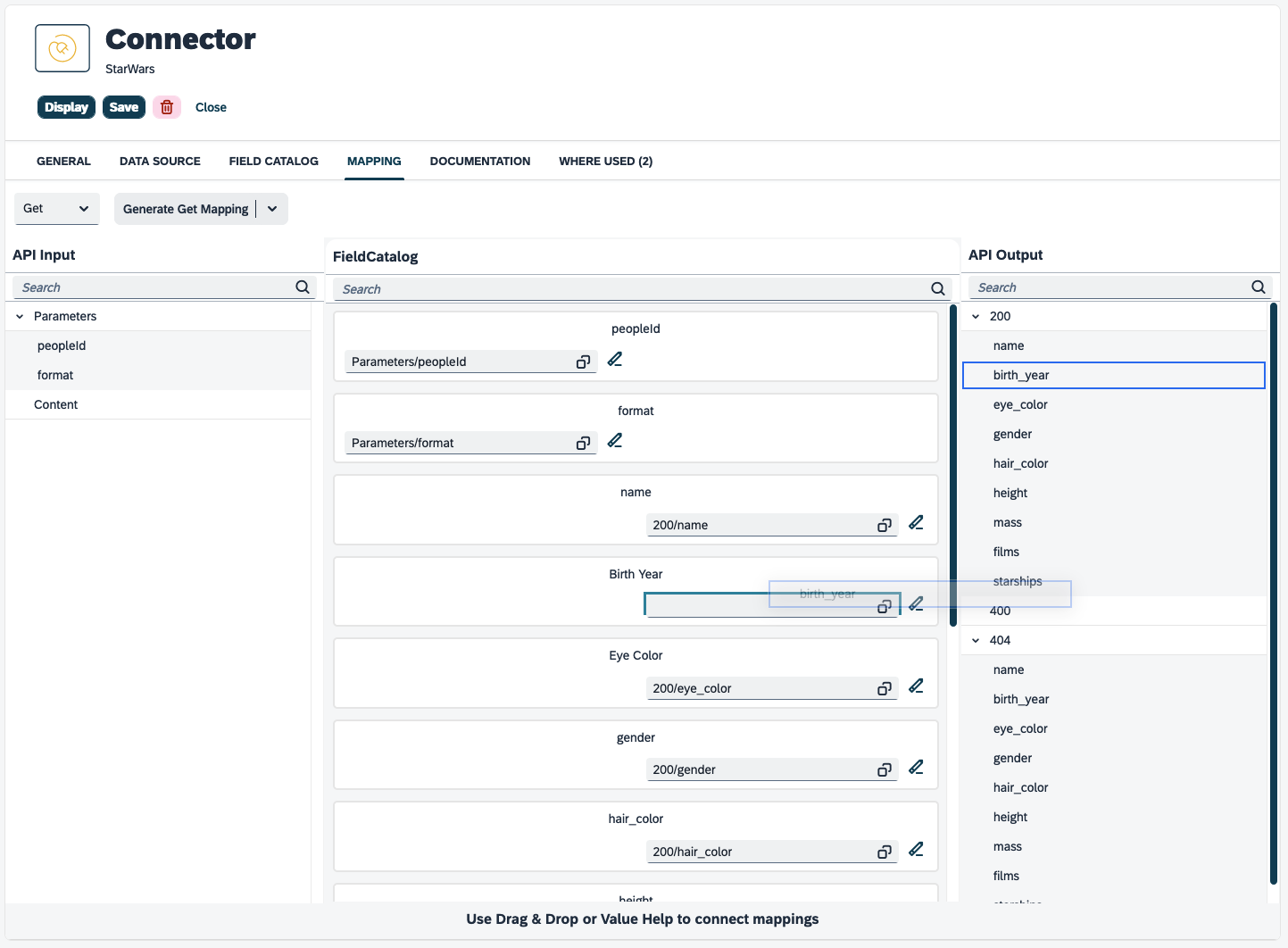Click the Save button
This screenshot has height=948, width=1288.
(124, 107)
